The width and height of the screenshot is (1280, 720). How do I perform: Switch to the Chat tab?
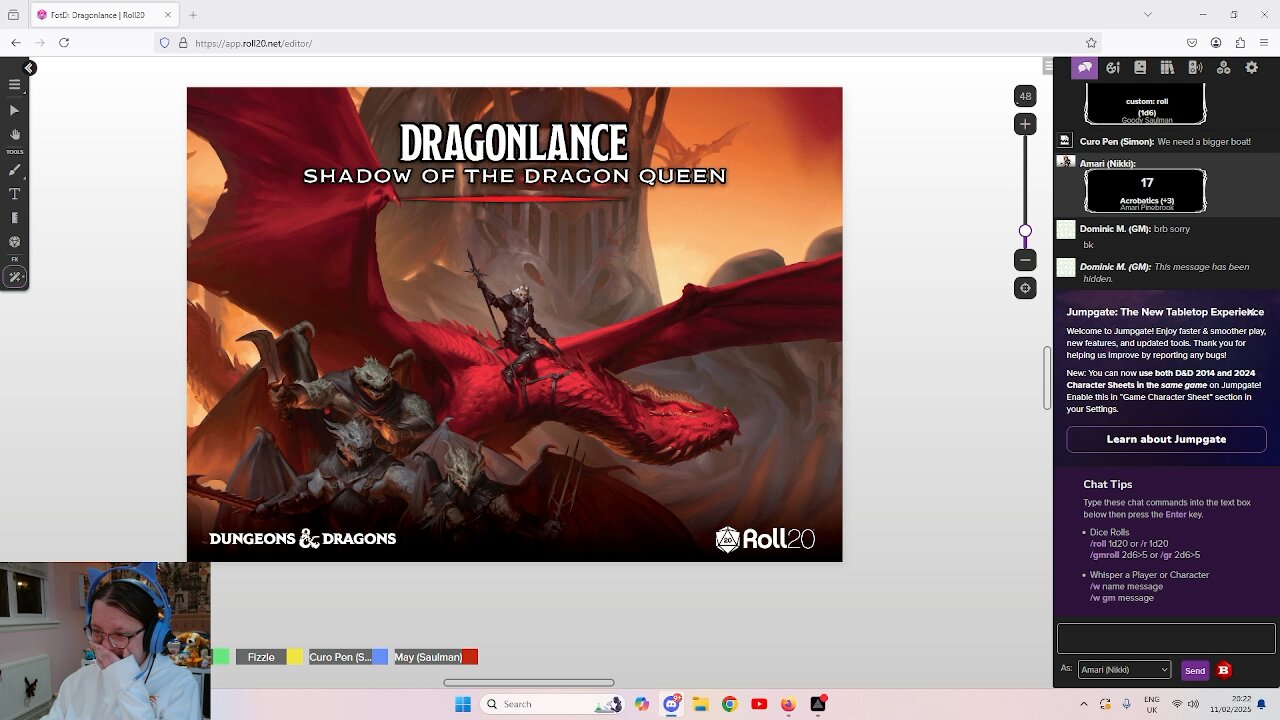click(x=1085, y=68)
